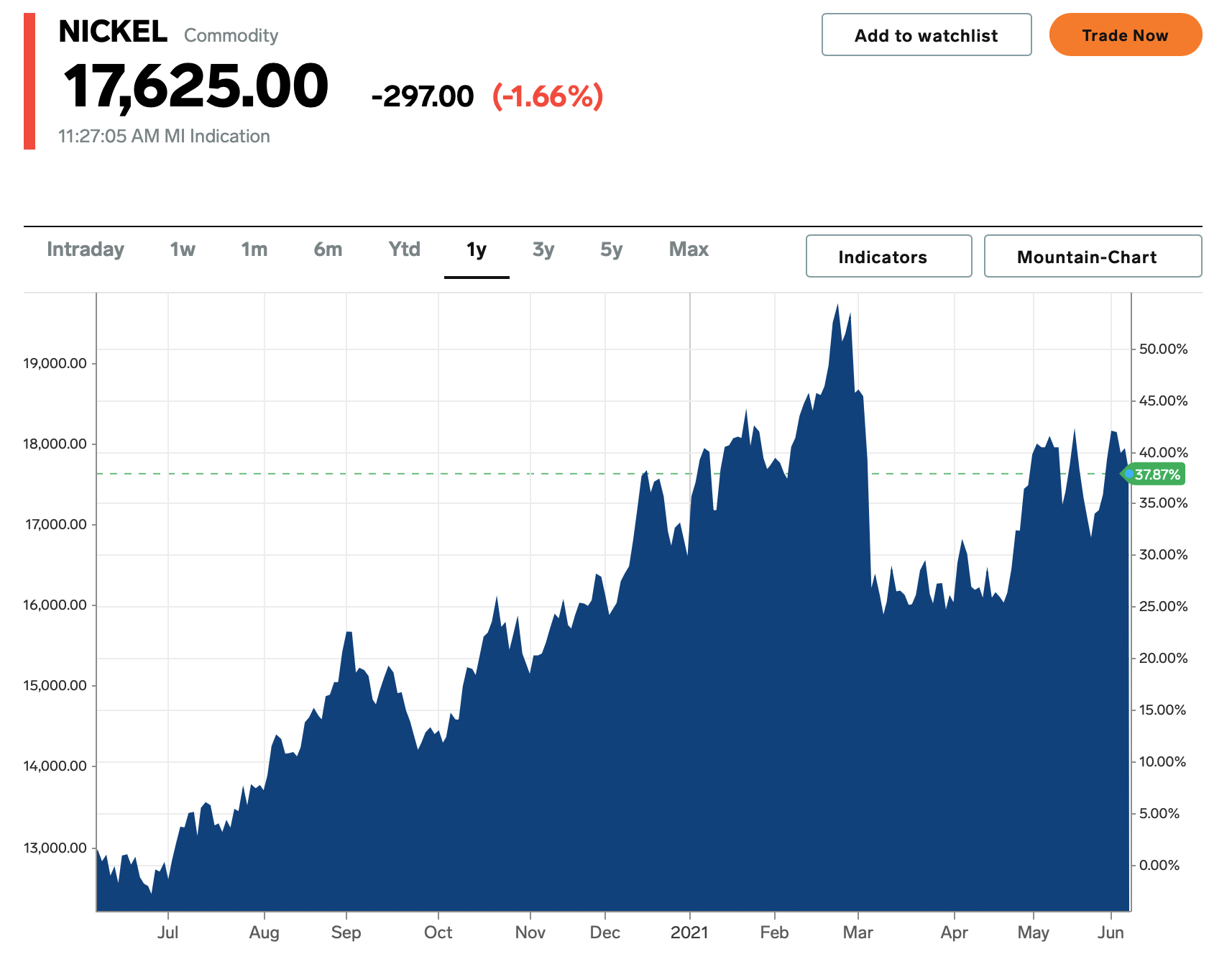The image size is (1232, 962).
Task: Click the 45.00% right axis label
Action: point(1163,400)
